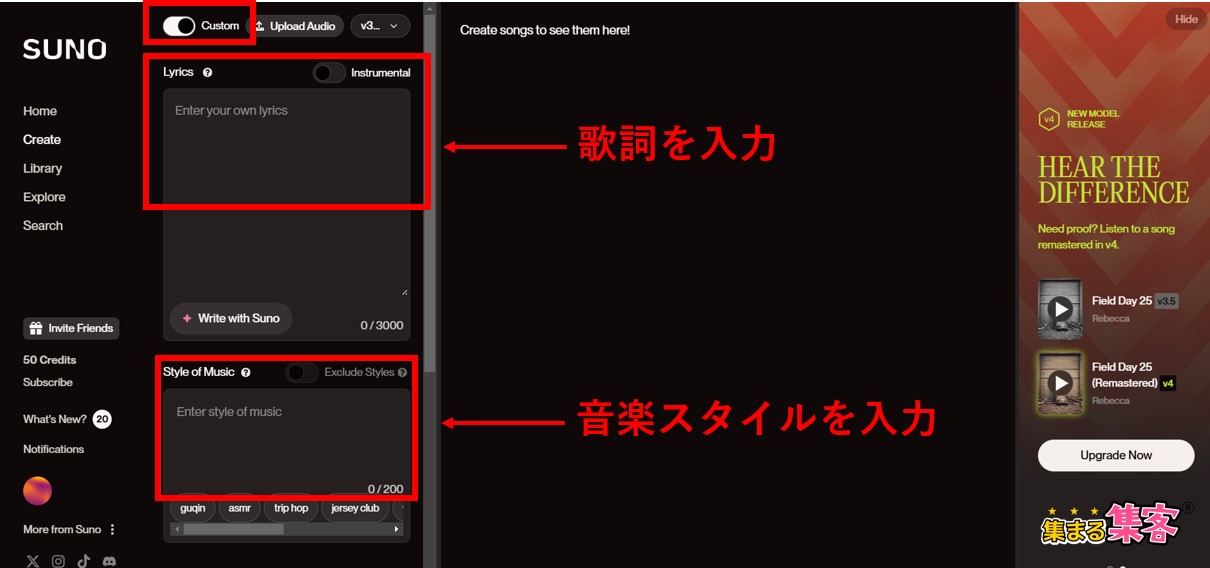
Task: Open Explore in the sidebar
Action: 44,197
